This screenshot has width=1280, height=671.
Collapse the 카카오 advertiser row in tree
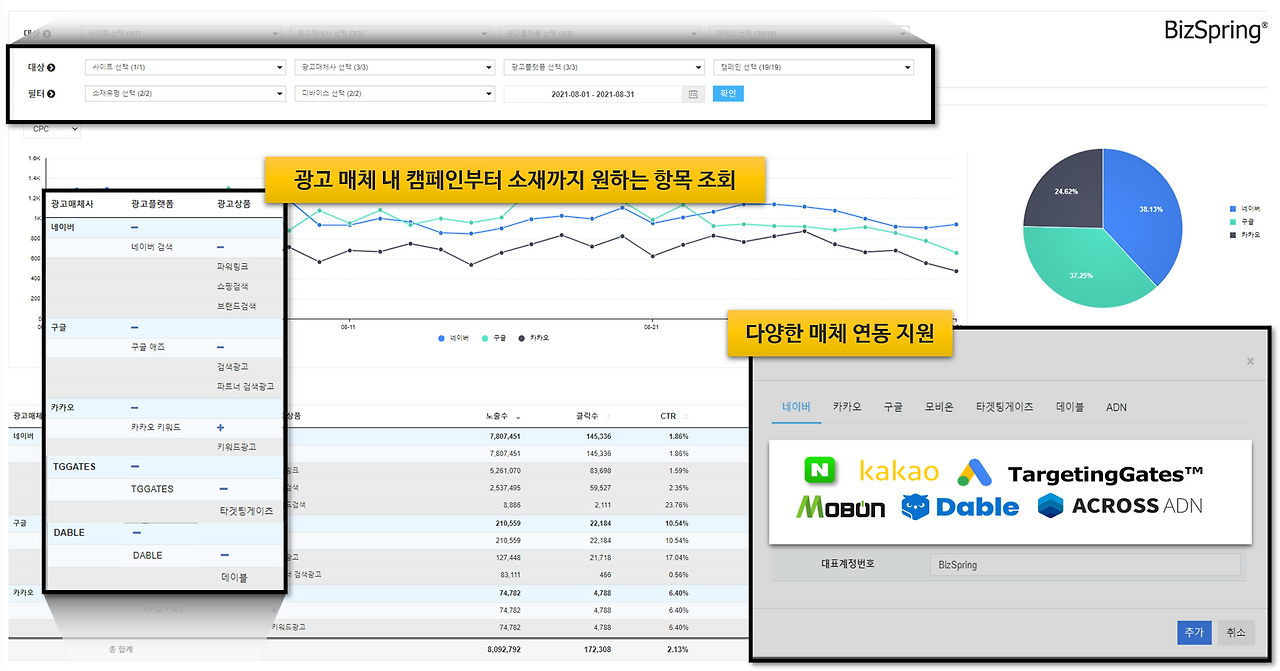(x=134, y=408)
